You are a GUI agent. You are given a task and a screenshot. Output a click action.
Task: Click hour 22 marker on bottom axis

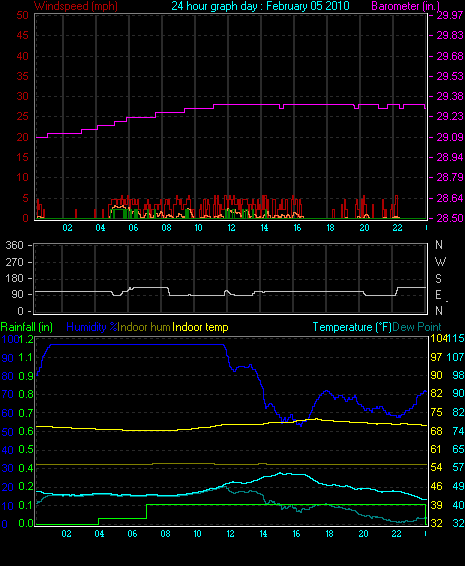tap(396, 534)
